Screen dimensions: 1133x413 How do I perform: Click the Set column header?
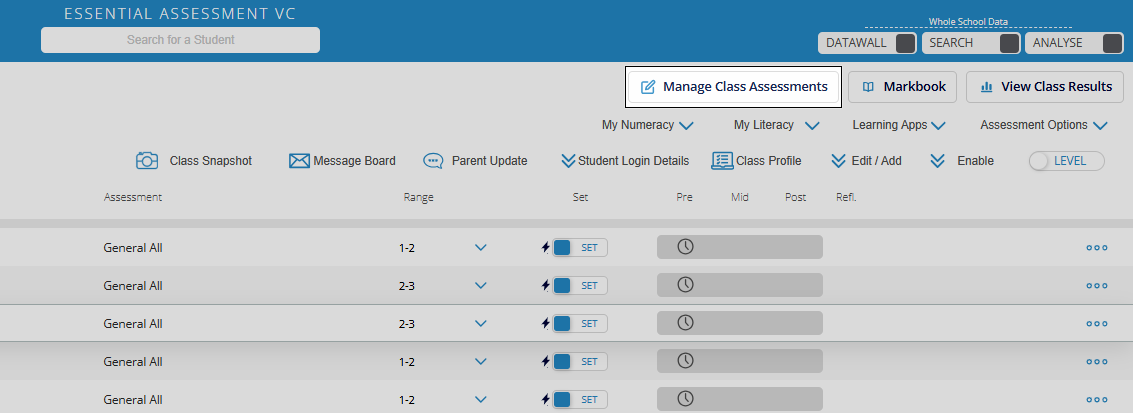click(x=580, y=197)
